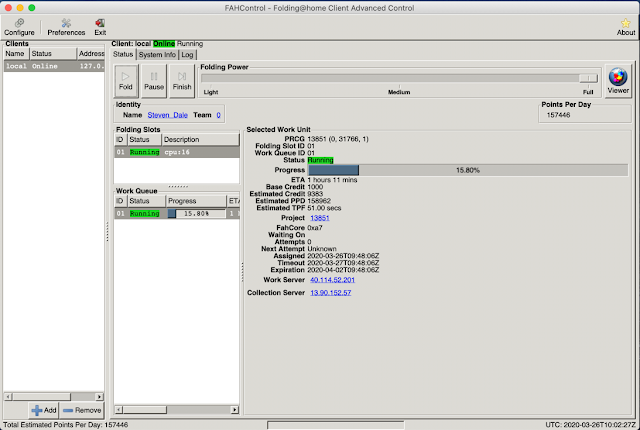Screen dimensions: 640x430
Task: Select work queue row 01 Running
Action: pyautogui.click(x=177, y=213)
